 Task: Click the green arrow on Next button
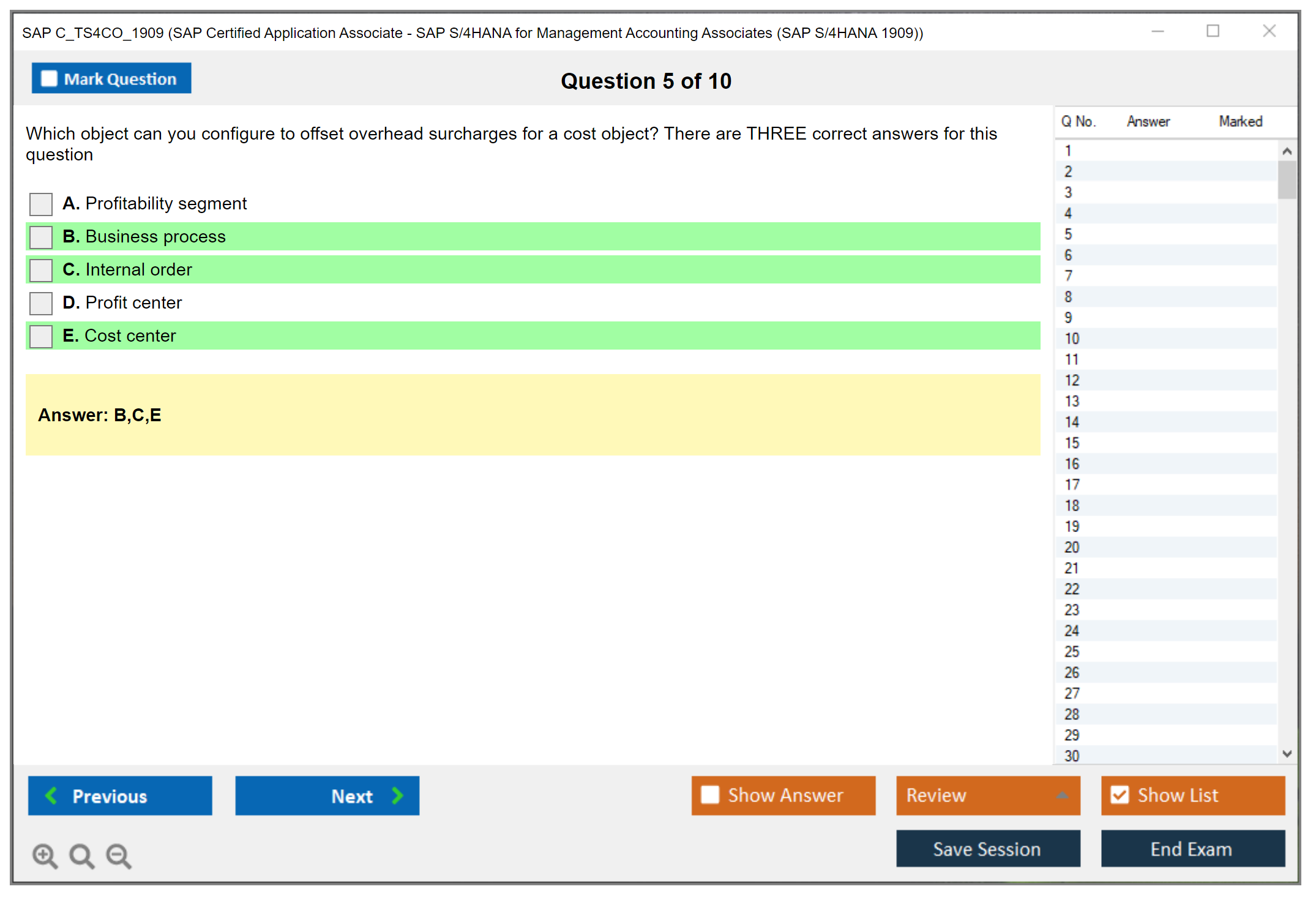398,795
